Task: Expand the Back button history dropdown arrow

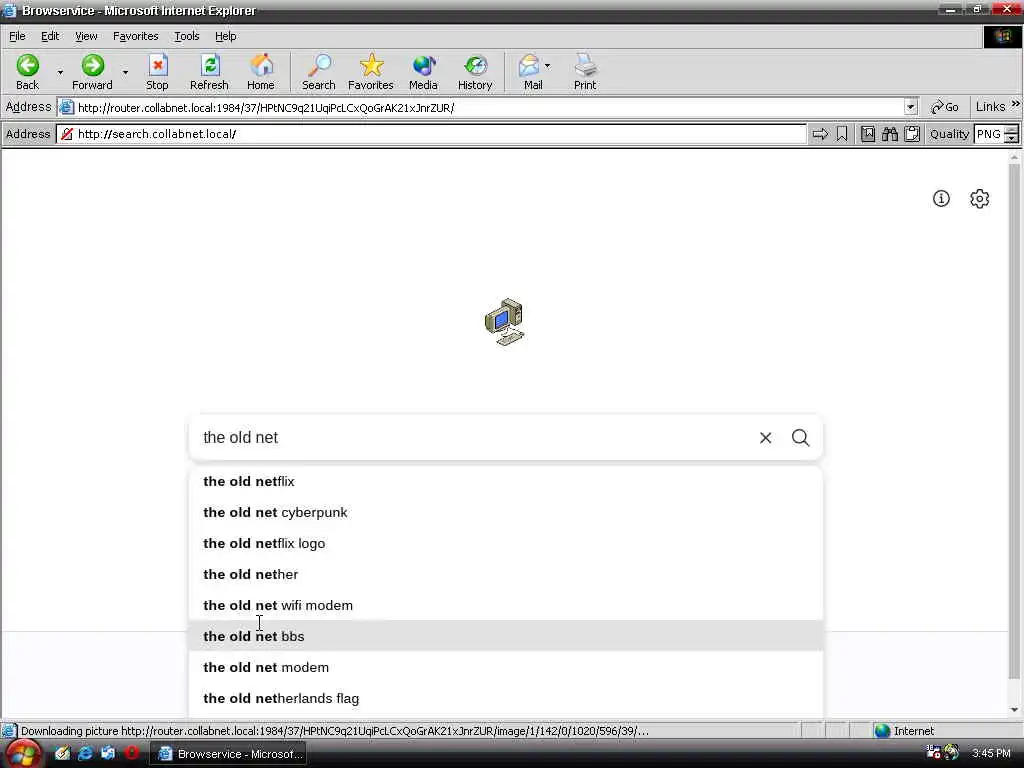Action: tap(60, 72)
